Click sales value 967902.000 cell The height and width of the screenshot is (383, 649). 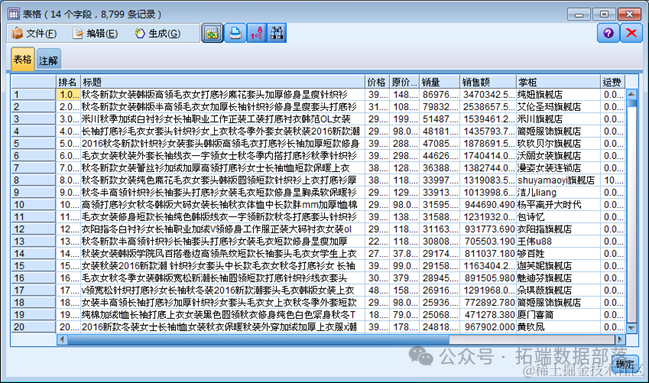488,327
